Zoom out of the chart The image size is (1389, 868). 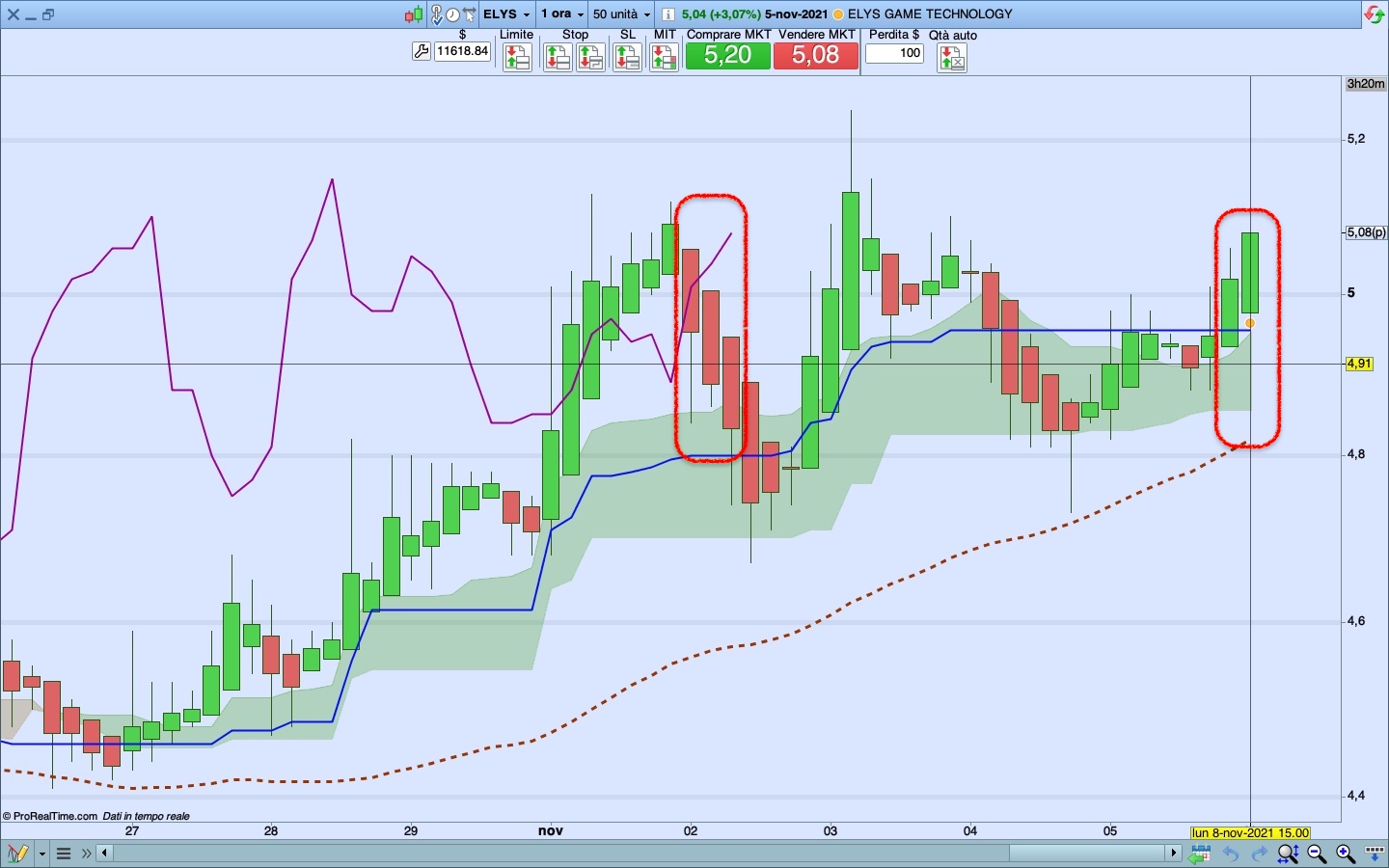click(1317, 854)
